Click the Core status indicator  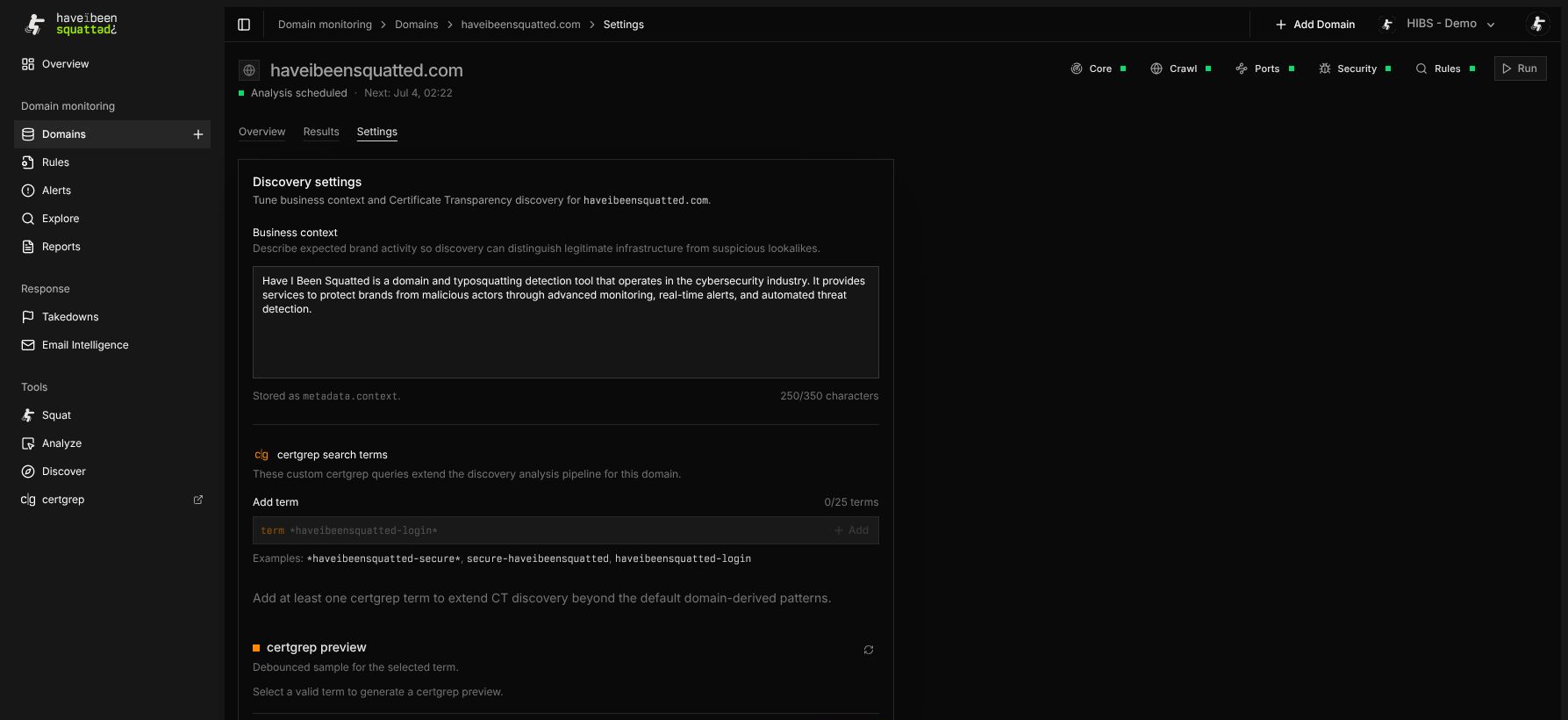1098,68
